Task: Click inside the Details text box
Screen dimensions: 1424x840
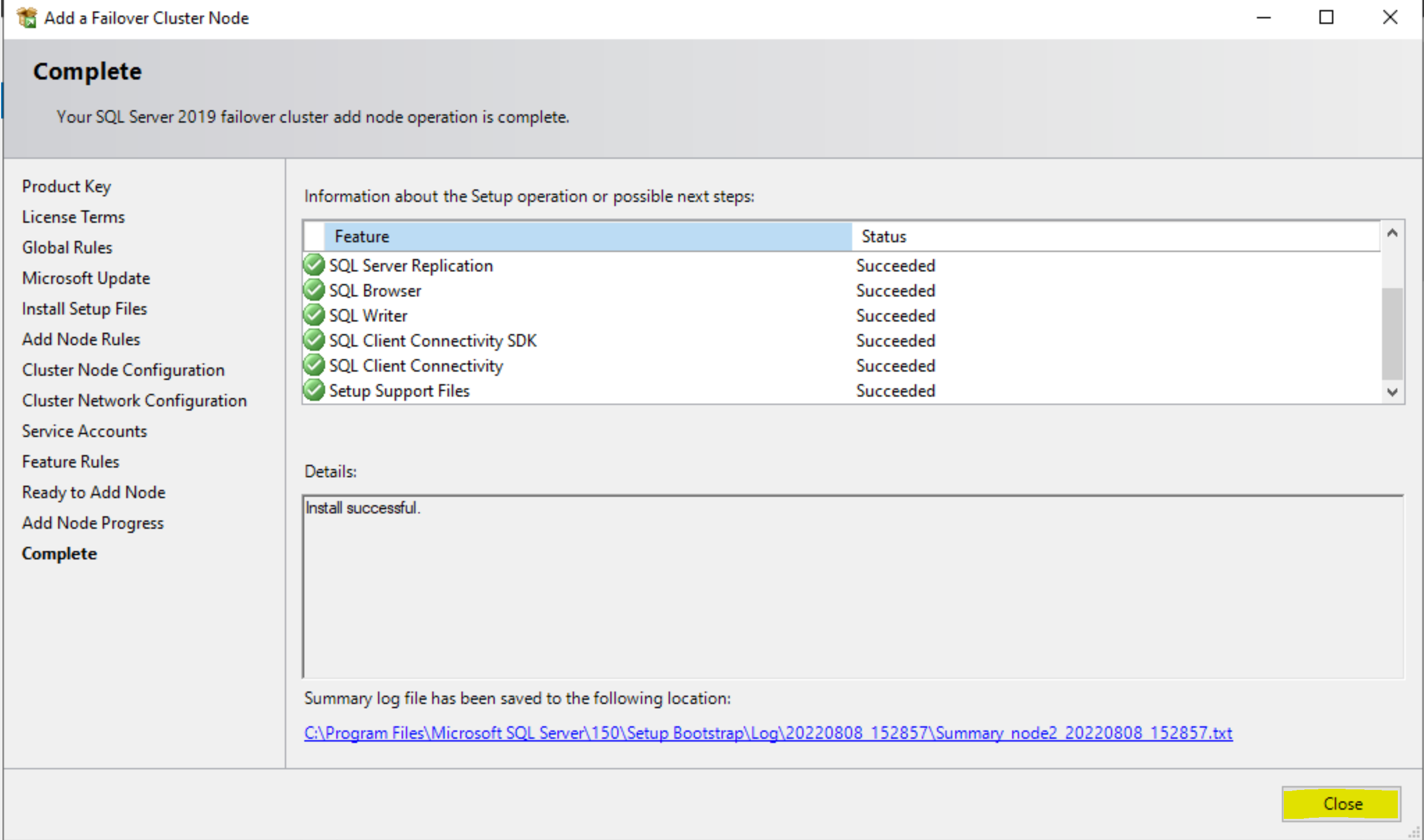Action: pyautogui.click(x=853, y=586)
